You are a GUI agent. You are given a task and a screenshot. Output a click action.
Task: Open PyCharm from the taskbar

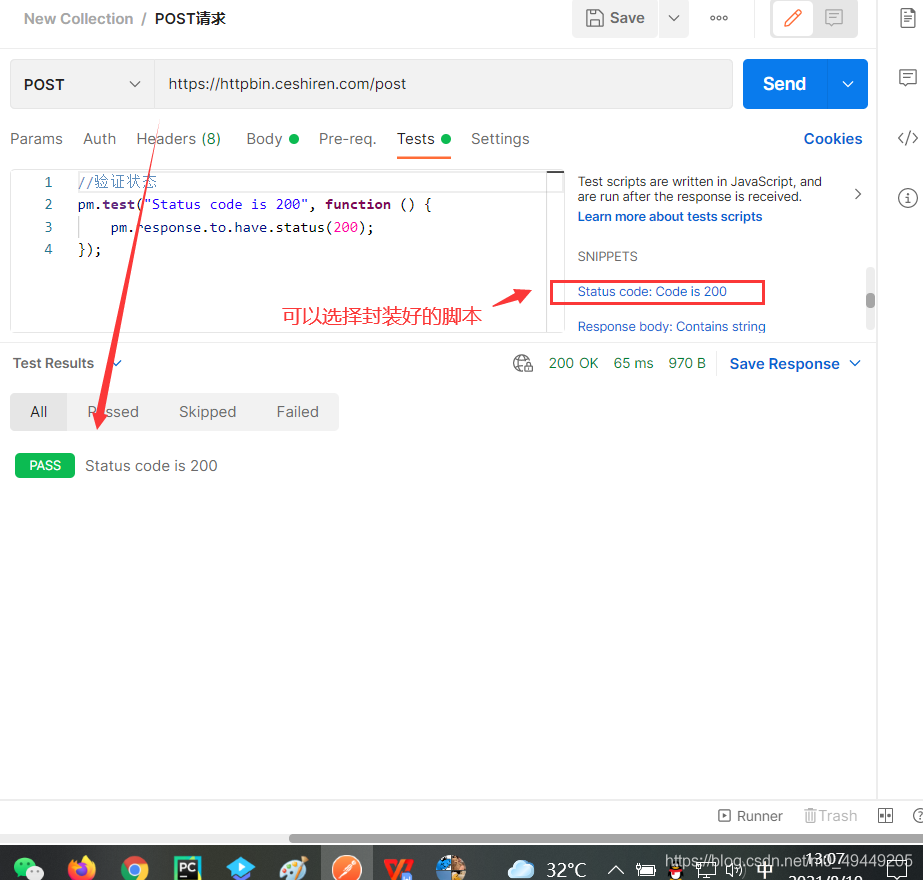188,868
